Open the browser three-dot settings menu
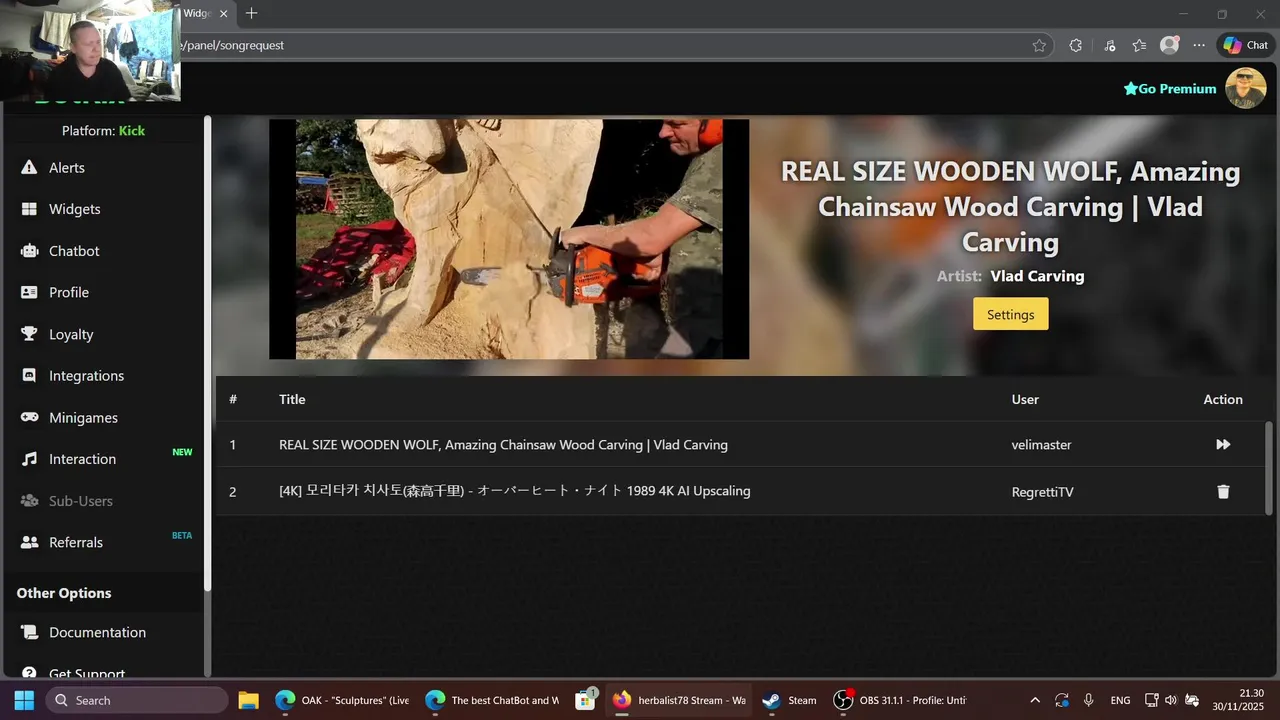1280x720 pixels. 1199,45
